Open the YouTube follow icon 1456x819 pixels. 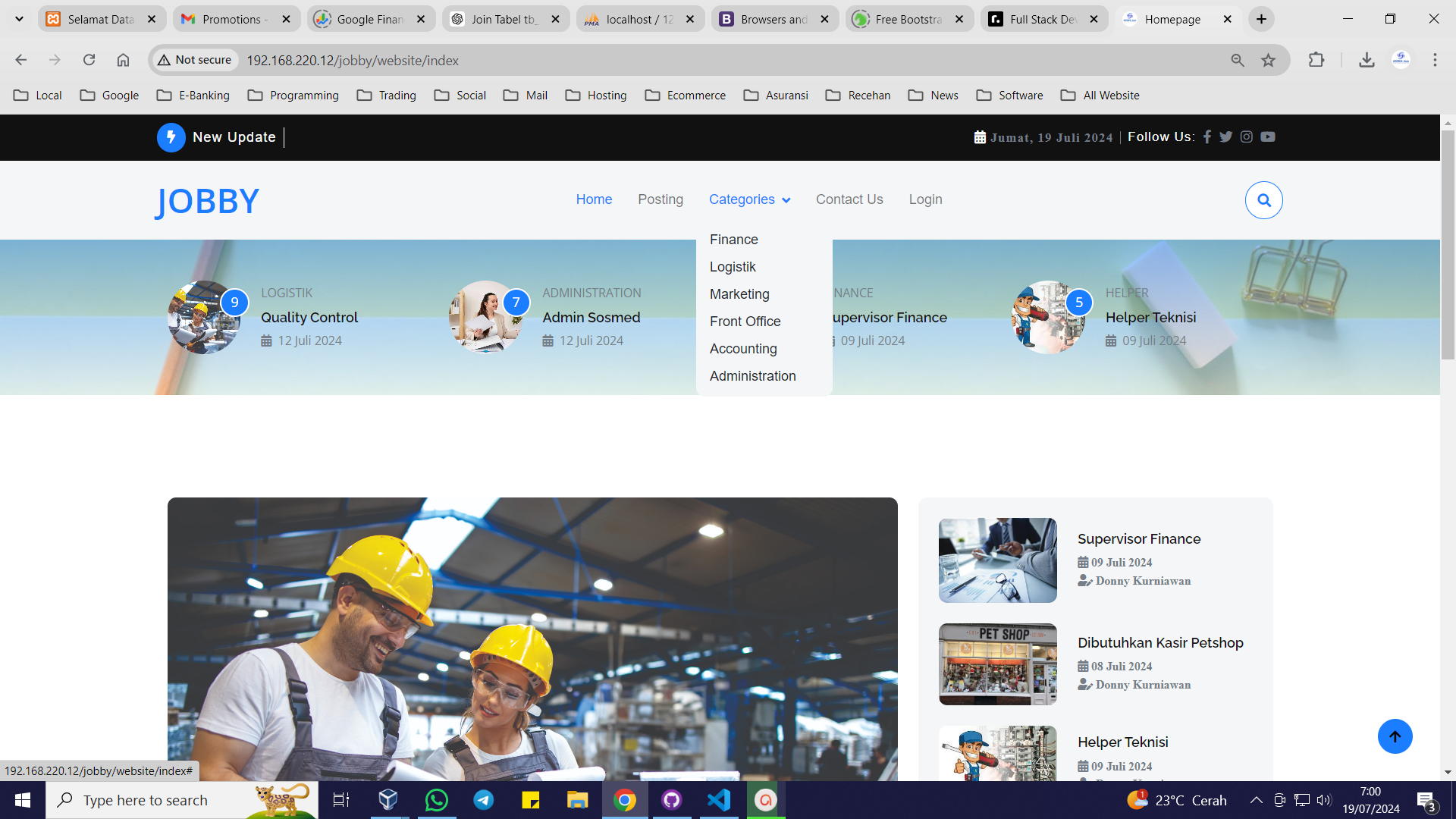coord(1268,137)
